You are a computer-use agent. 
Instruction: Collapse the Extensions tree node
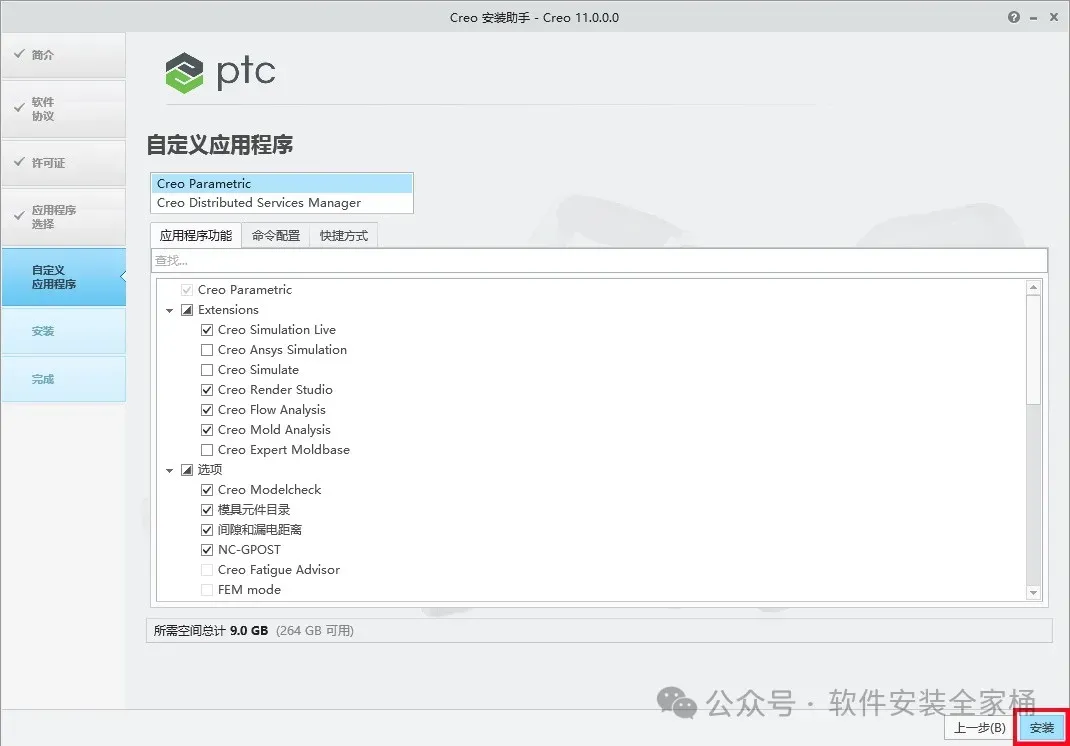tap(169, 311)
